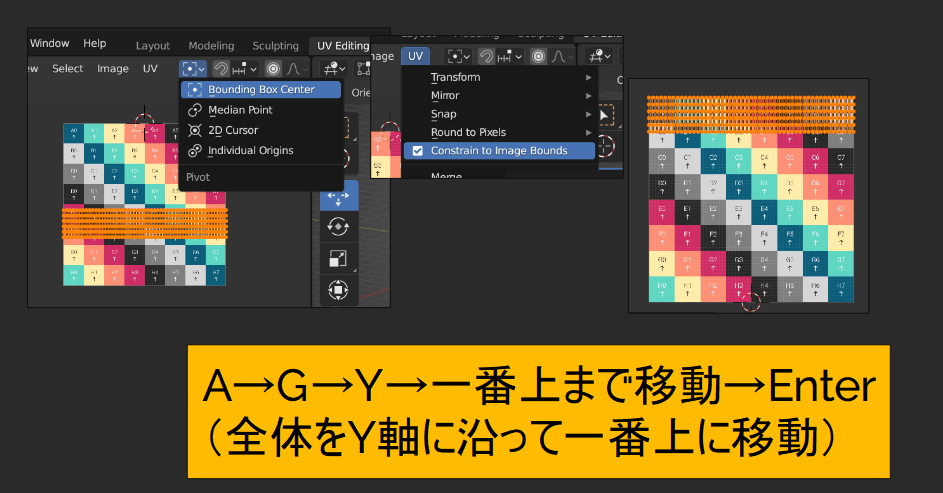Open UV menu in left screenshot
The image size is (943, 493).
(x=150, y=69)
